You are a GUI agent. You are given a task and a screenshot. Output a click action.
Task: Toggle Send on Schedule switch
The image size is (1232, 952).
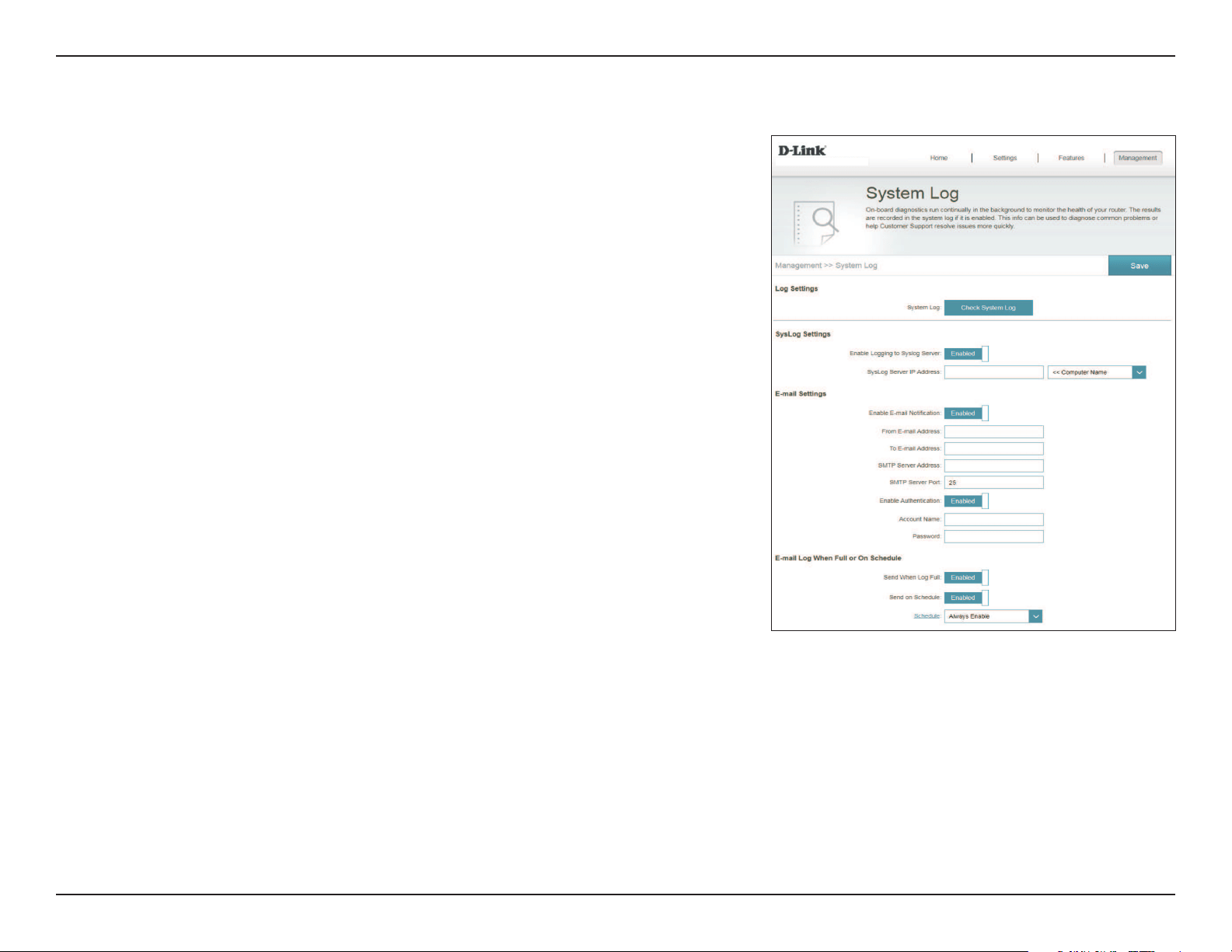tap(966, 598)
